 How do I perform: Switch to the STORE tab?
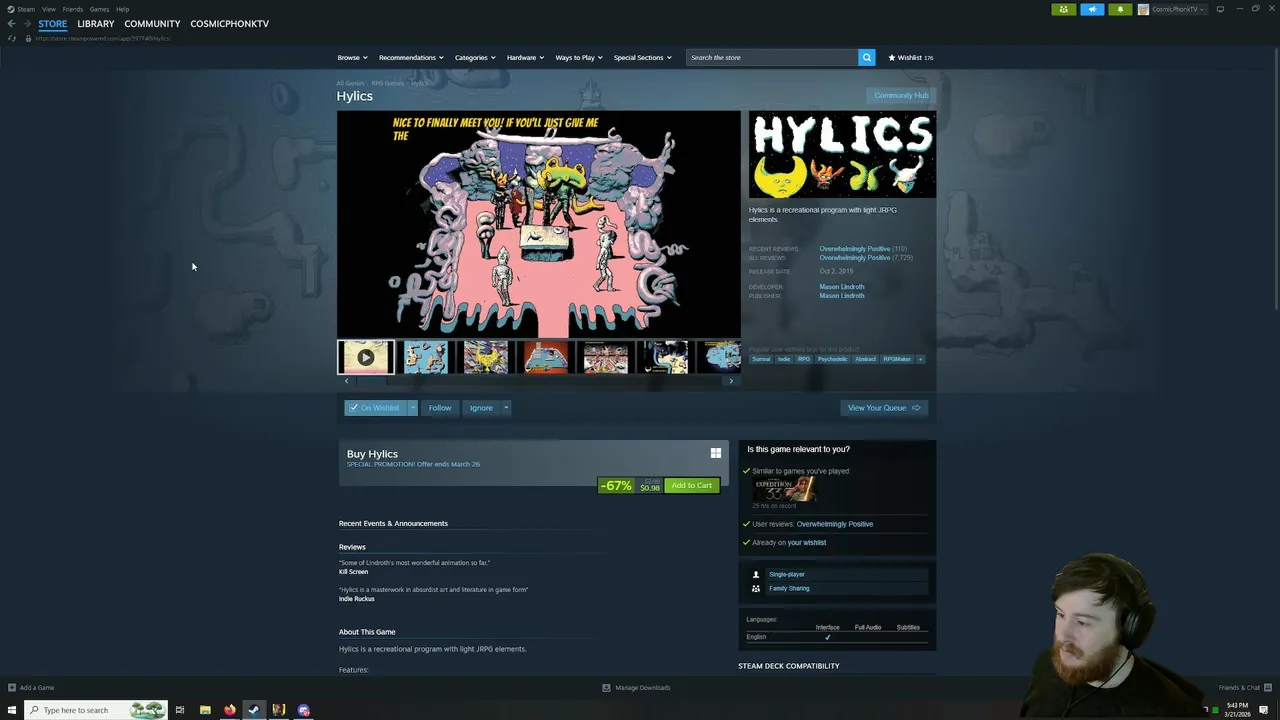[x=53, y=23]
